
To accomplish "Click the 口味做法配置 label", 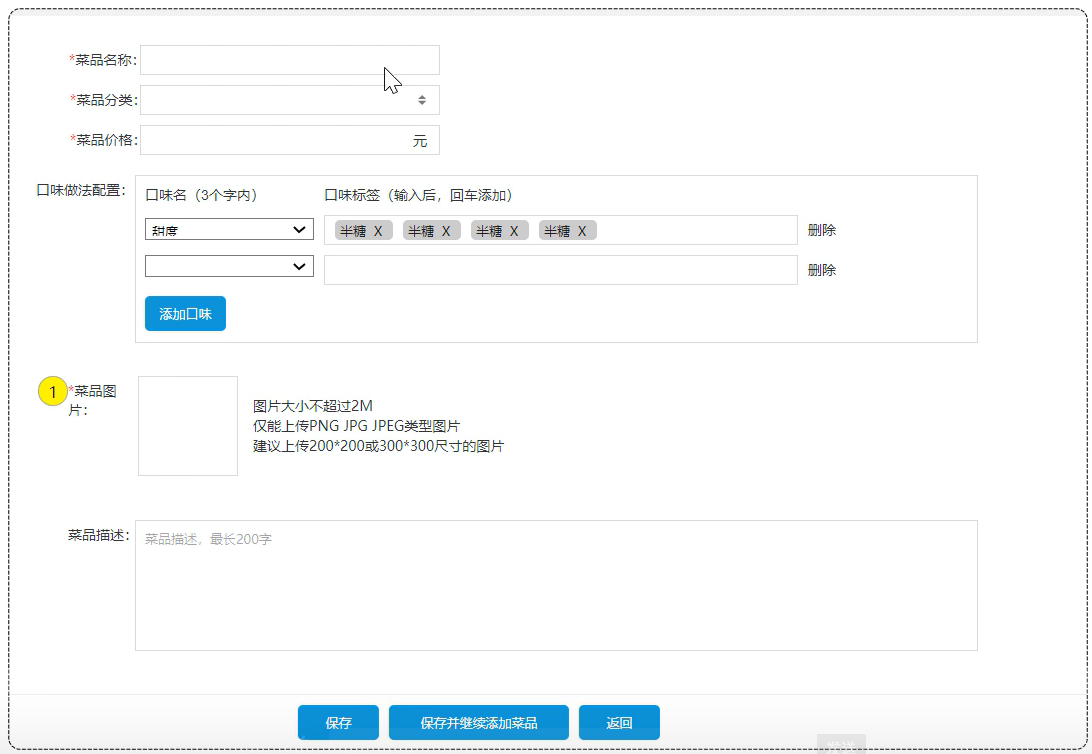I will pyautogui.click(x=81, y=190).
